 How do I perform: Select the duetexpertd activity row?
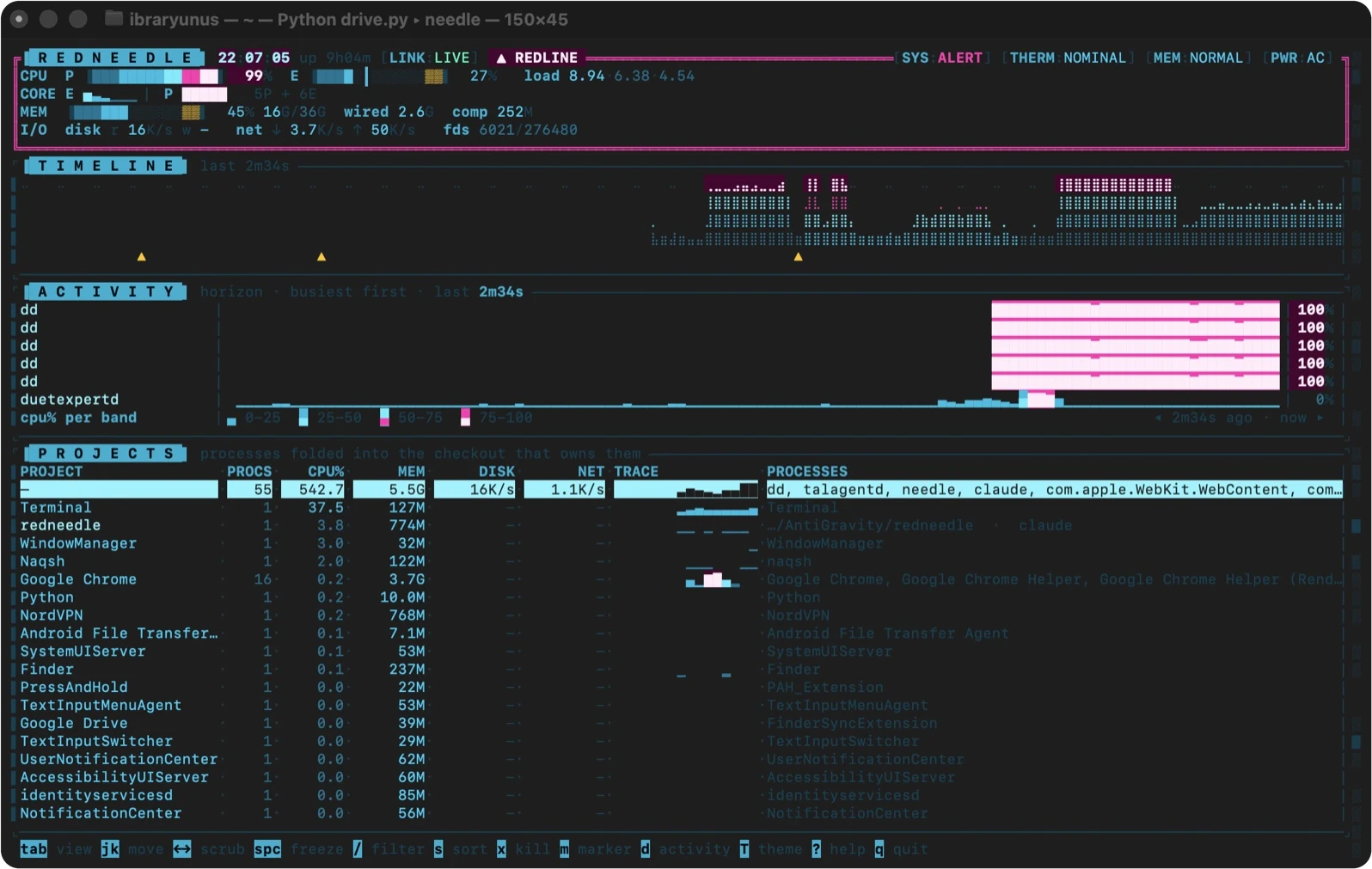677,400
